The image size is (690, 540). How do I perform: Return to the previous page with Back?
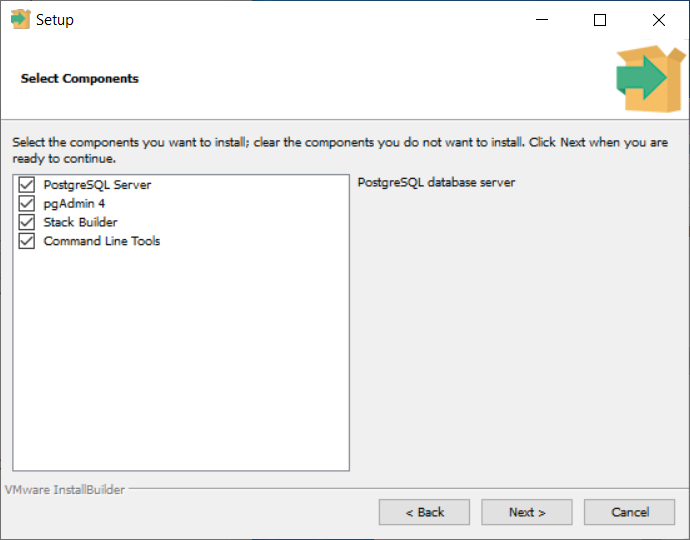424,512
